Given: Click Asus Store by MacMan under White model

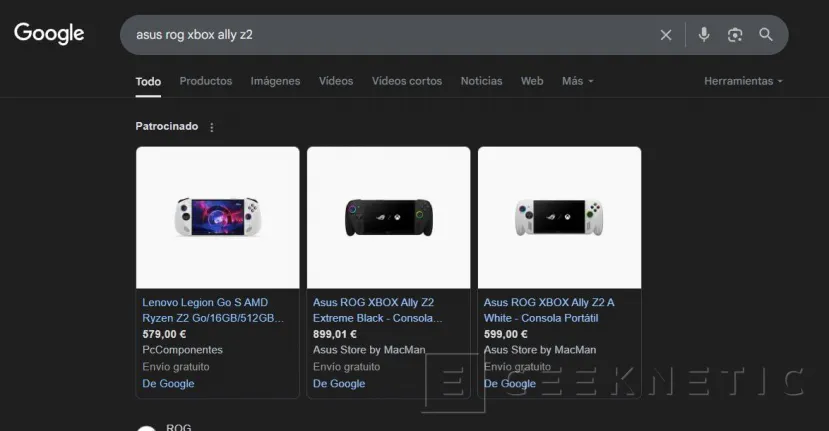Looking at the screenshot, I should [540, 350].
